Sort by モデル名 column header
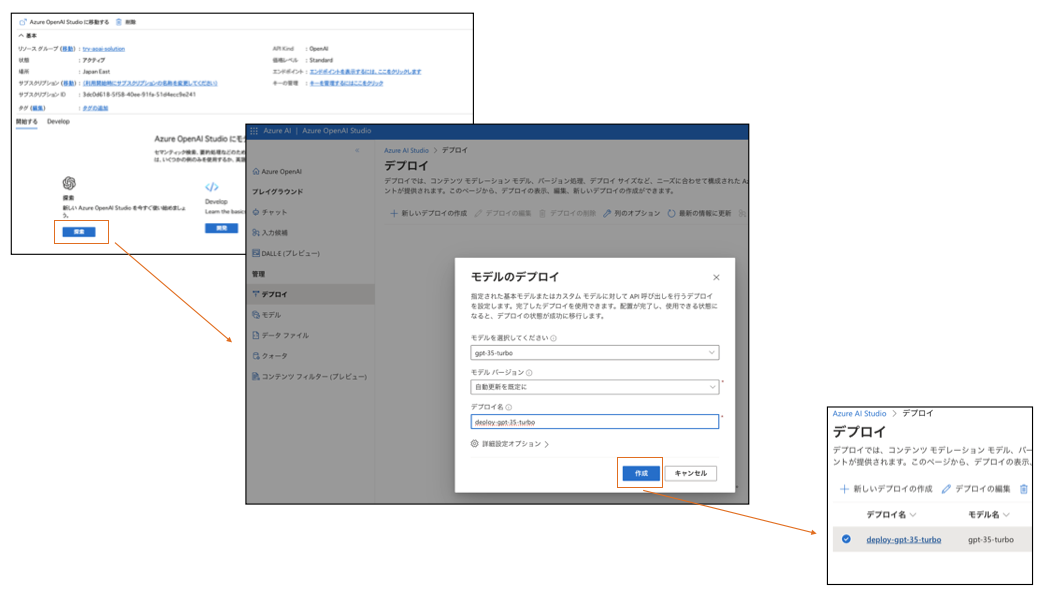Screen dimensions: 1042x593 pos(989,515)
